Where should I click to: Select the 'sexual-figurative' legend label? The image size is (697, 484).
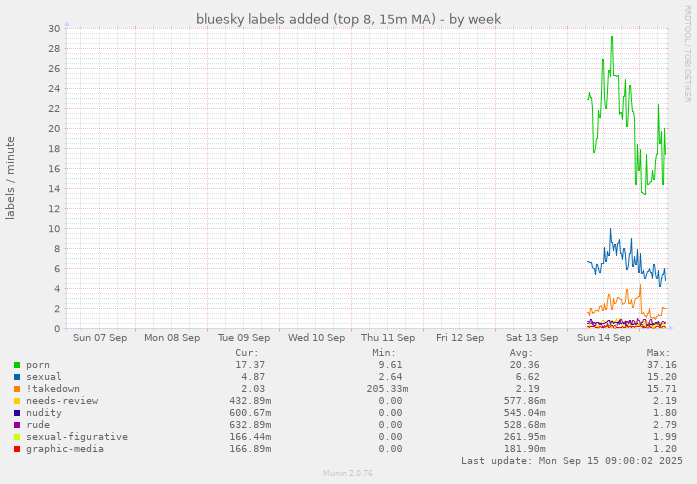click(77, 437)
